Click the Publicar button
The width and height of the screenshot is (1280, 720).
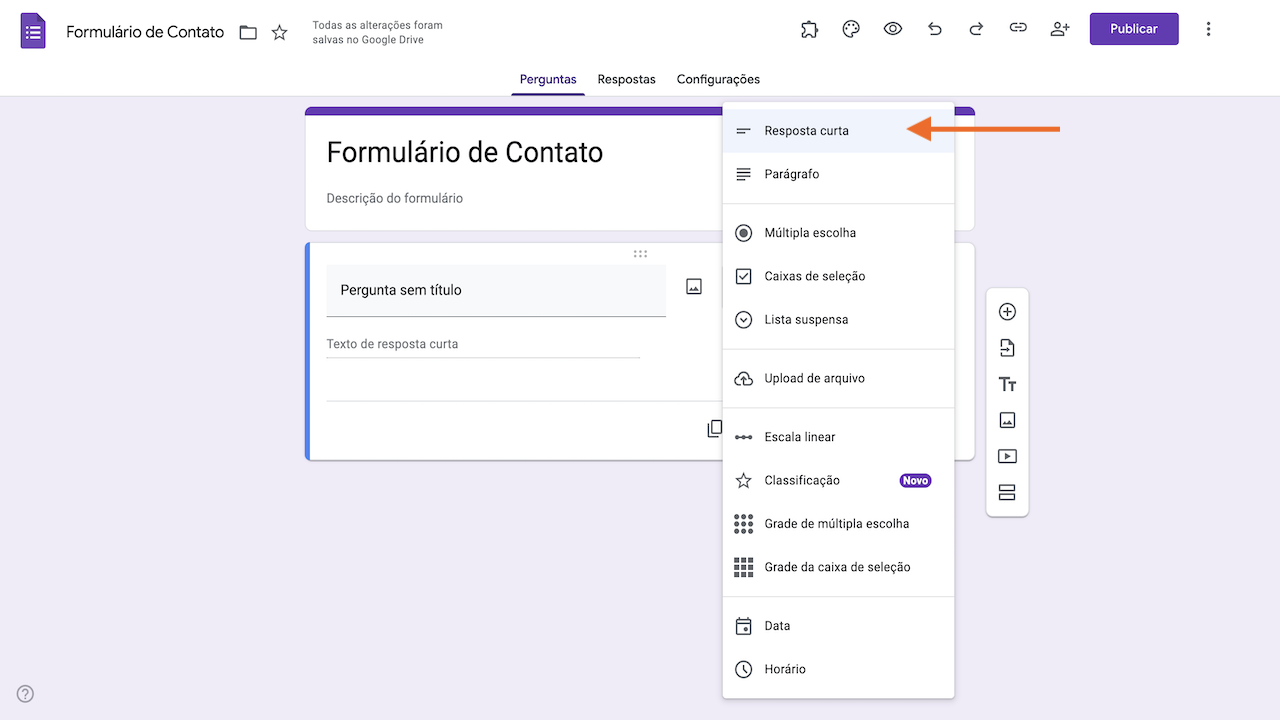(x=1134, y=29)
